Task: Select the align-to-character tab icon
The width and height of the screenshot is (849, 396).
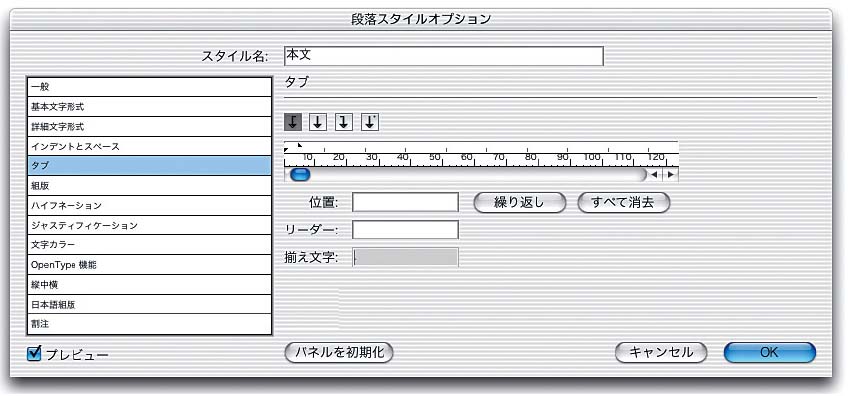Action: tap(370, 122)
